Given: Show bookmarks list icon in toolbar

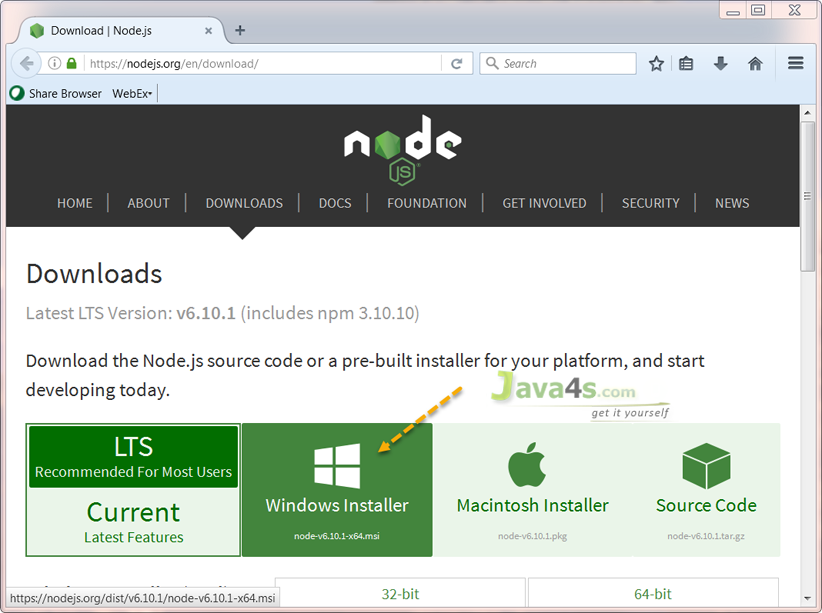Looking at the screenshot, I should 686,63.
